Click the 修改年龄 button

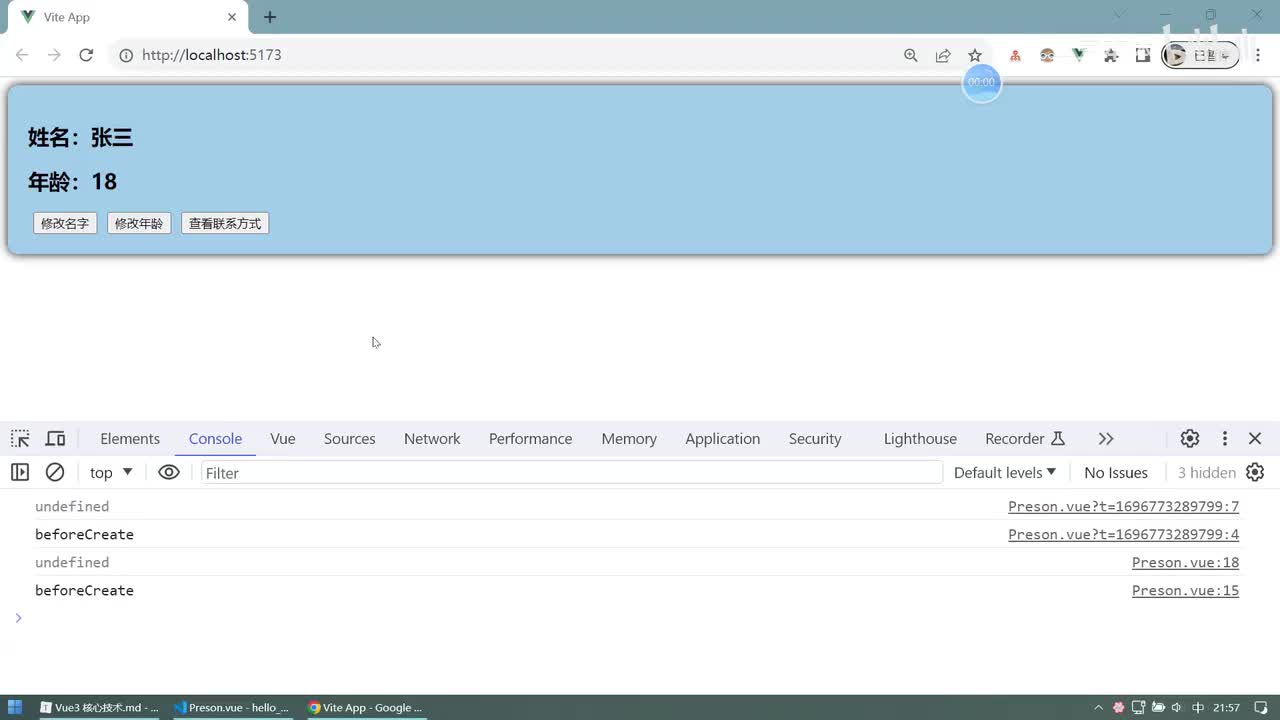tap(139, 223)
